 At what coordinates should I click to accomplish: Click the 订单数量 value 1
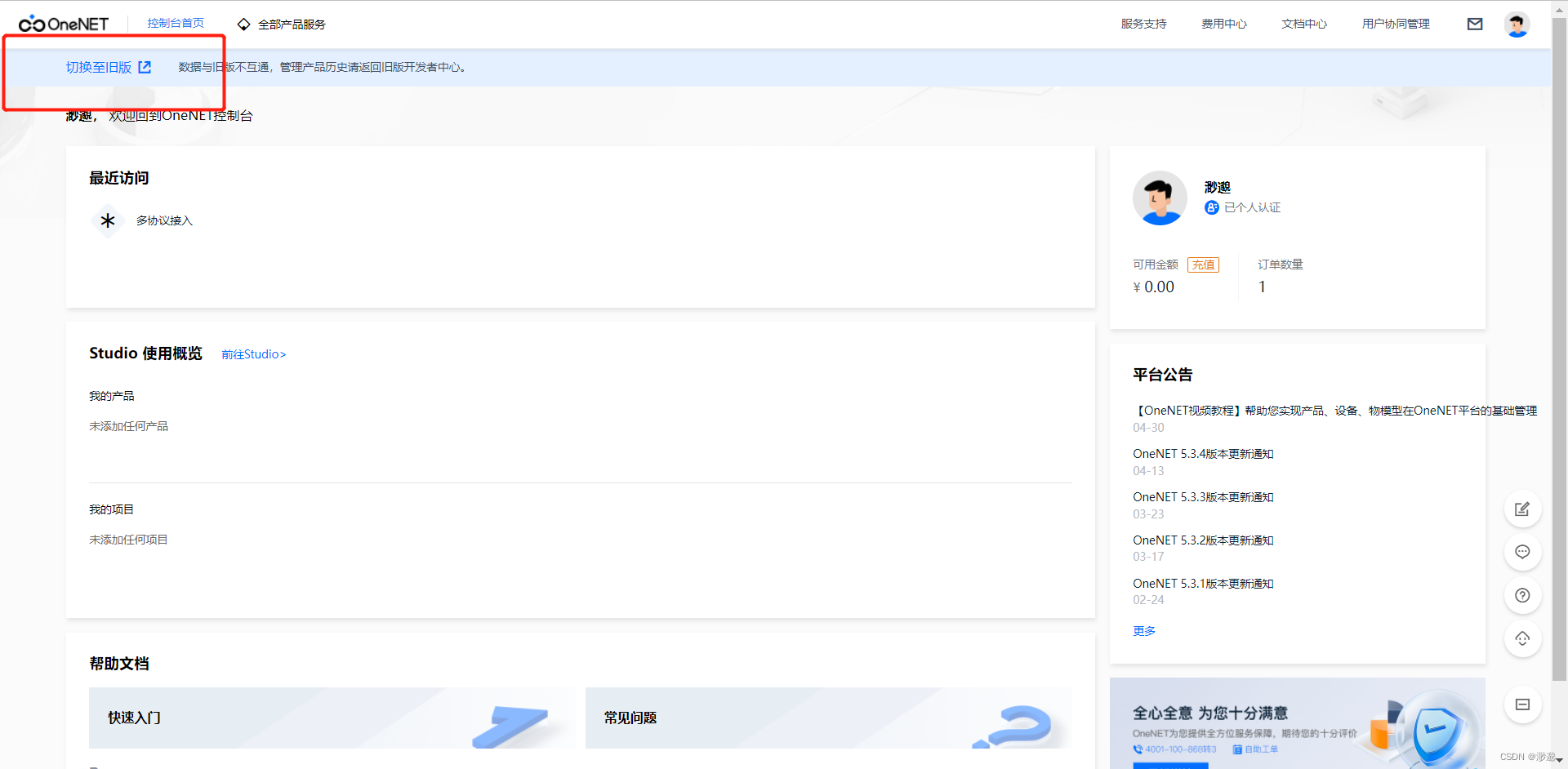pos(1262,287)
